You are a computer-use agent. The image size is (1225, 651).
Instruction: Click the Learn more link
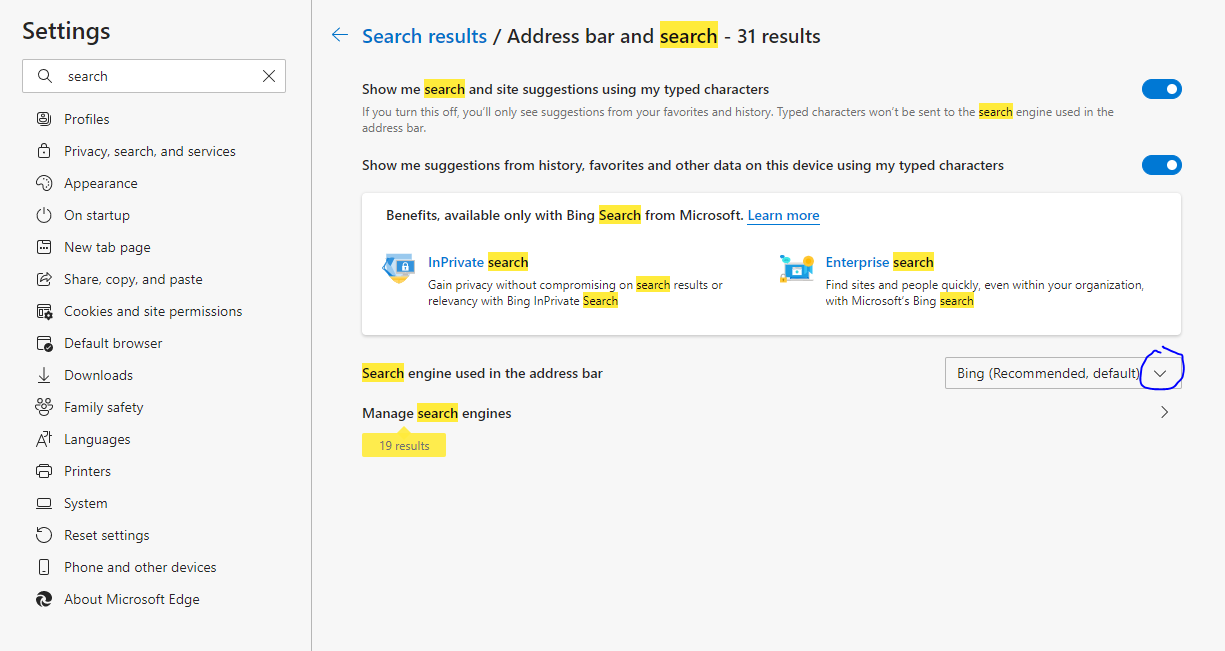pos(783,215)
